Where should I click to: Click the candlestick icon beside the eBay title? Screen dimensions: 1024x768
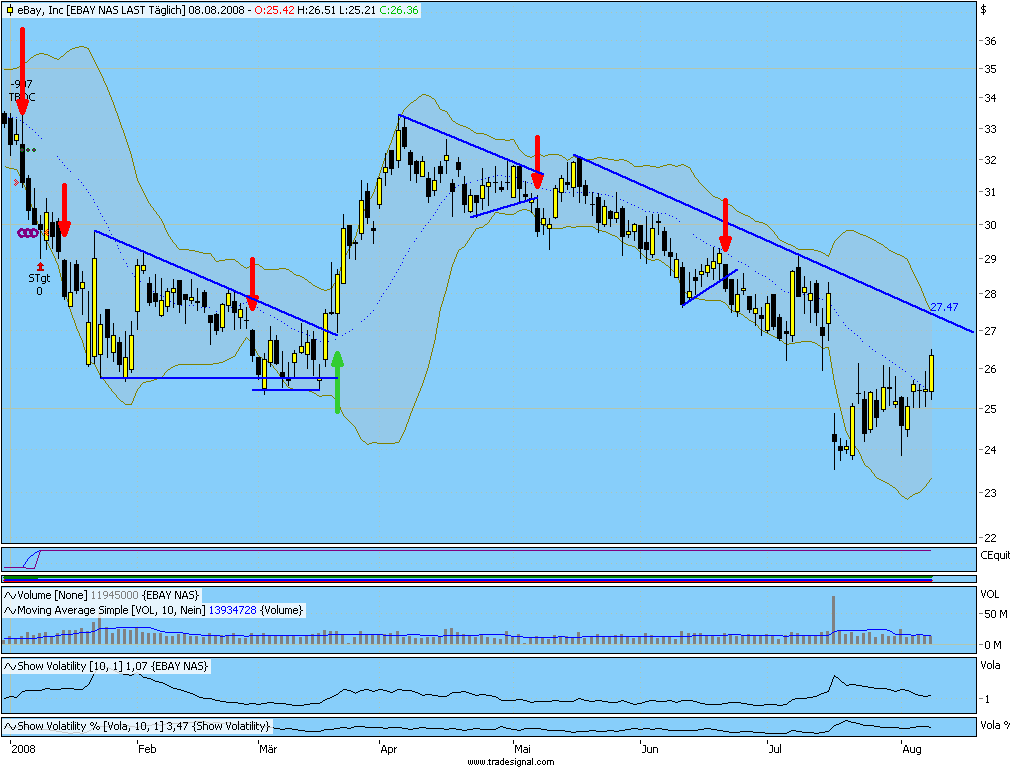coord(9,10)
